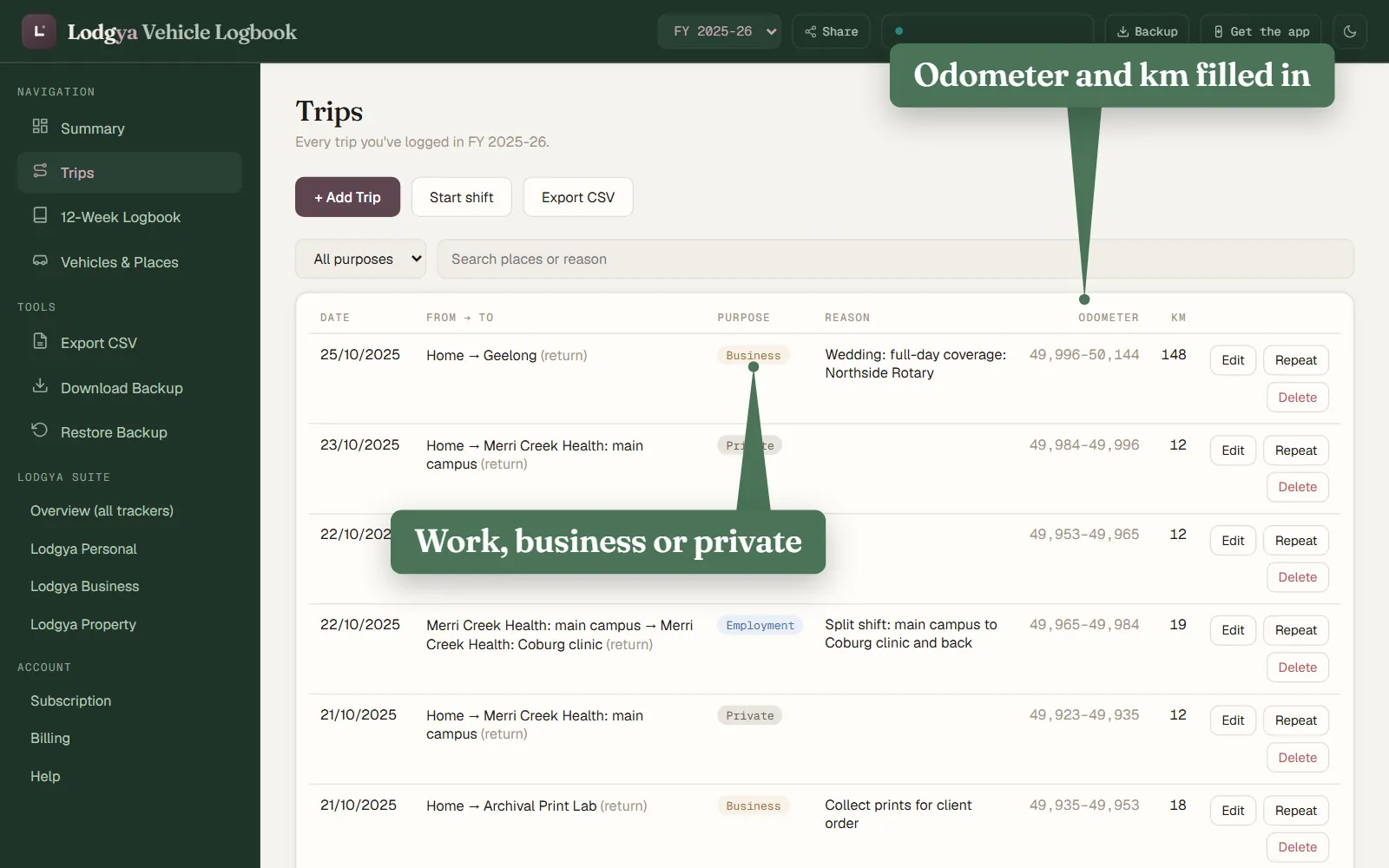1389x868 pixels.
Task: Delete the 25/10/2025 Geelong trip
Action: pyautogui.click(x=1297, y=398)
